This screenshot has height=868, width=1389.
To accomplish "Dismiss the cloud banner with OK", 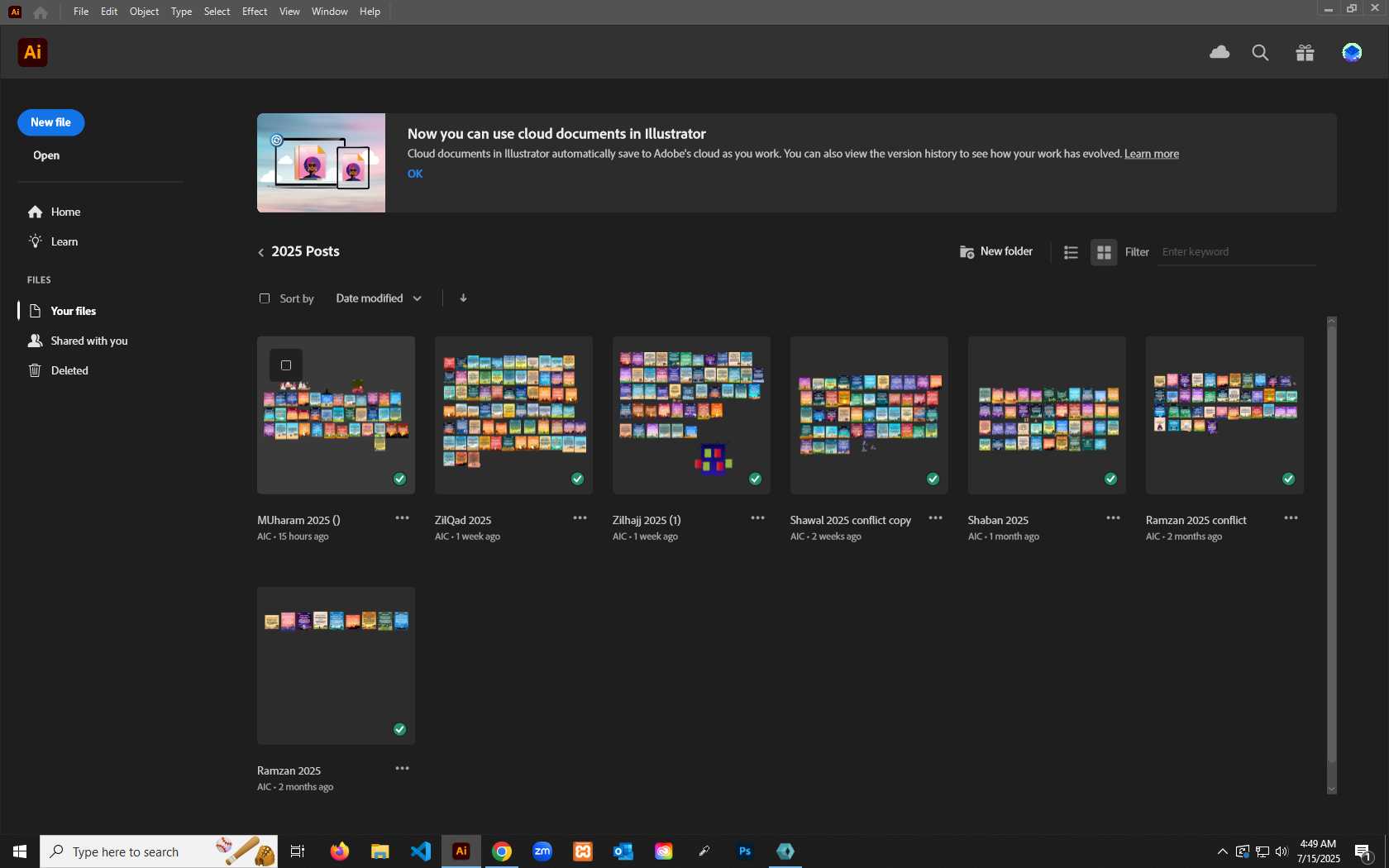I will coord(415,174).
